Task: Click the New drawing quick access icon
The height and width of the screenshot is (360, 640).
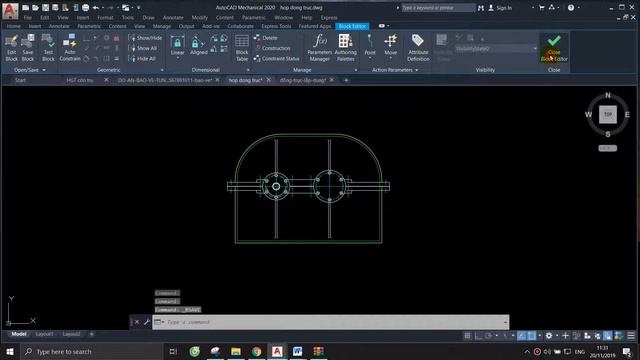Action: [x=25, y=8]
